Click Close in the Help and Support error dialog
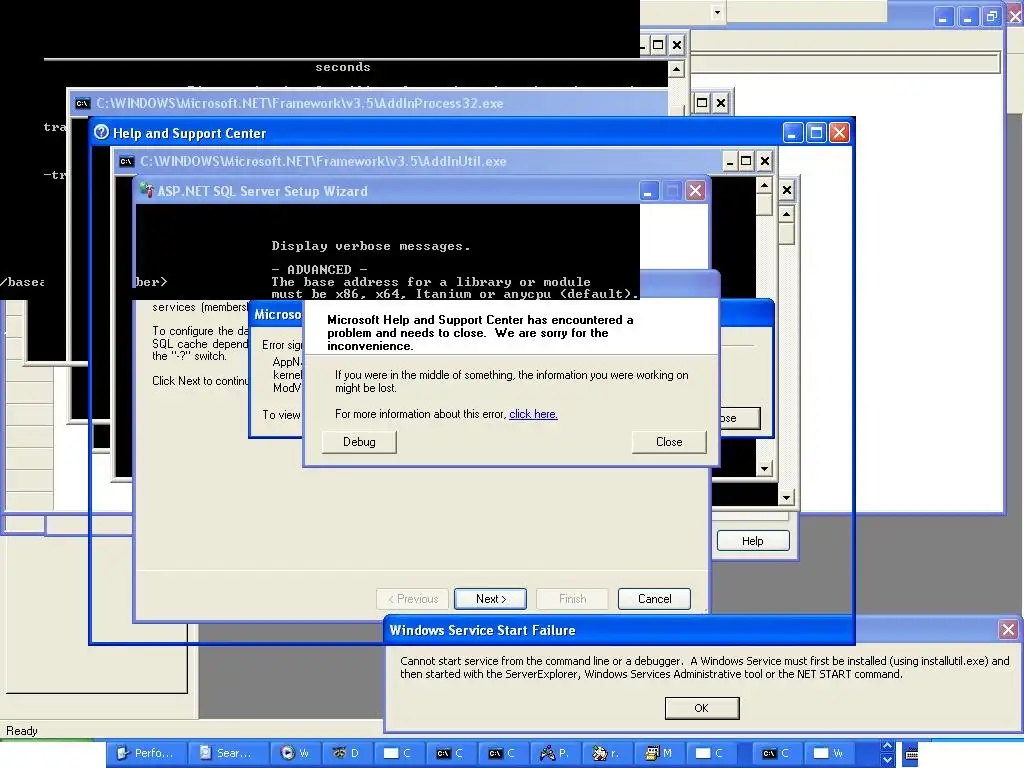 point(669,442)
